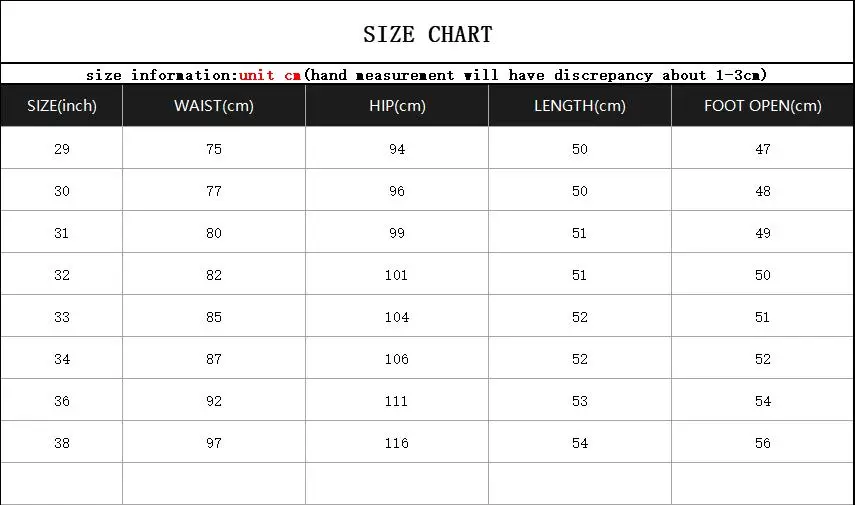Click size 38 row label
The width and height of the screenshot is (855, 505).
pos(62,442)
